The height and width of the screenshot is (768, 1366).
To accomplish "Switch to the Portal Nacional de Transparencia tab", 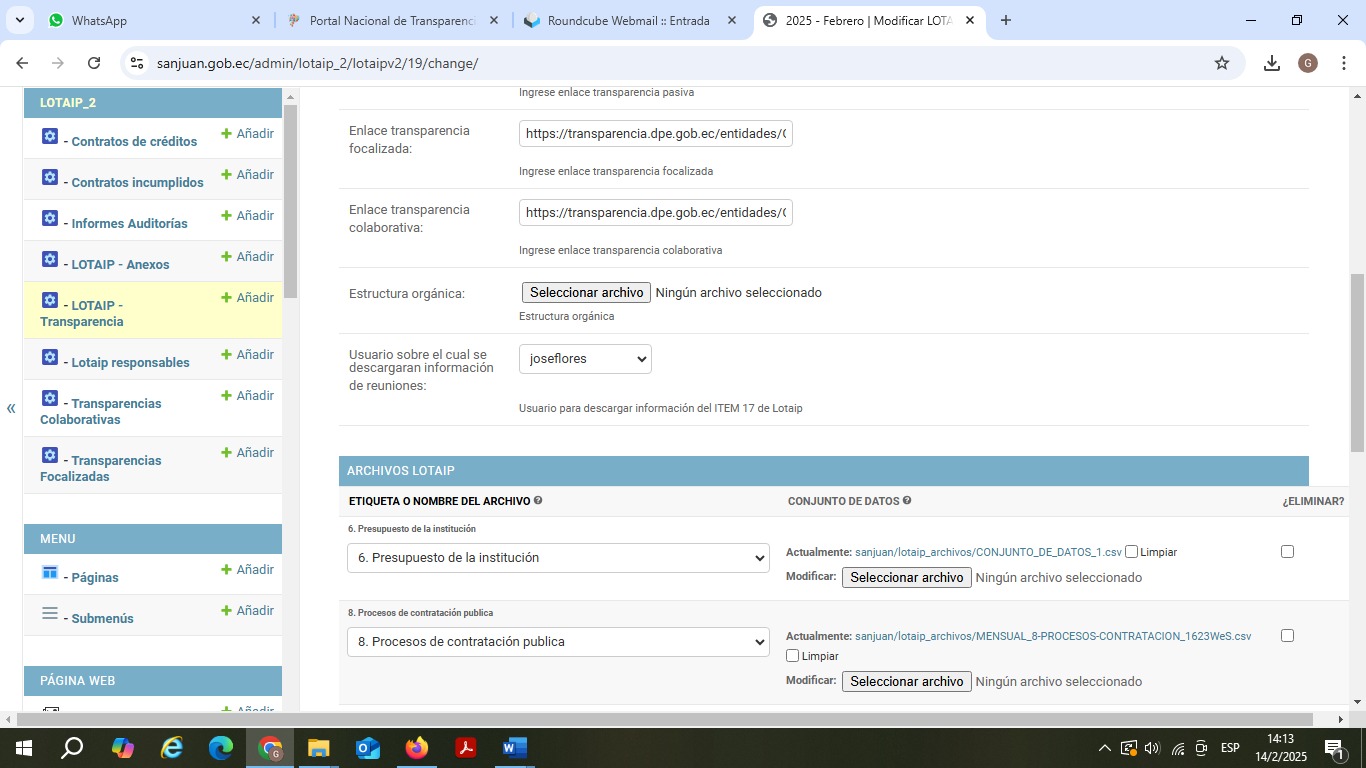I will [x=392, y=20].
